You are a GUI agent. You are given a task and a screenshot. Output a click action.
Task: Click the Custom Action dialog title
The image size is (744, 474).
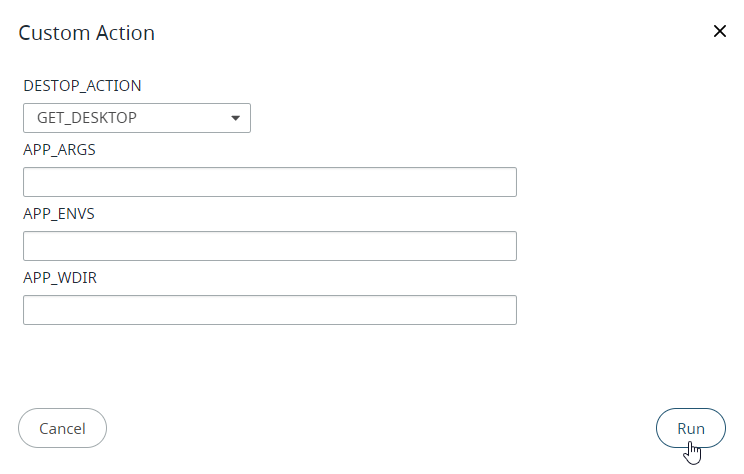click(87, 33)
